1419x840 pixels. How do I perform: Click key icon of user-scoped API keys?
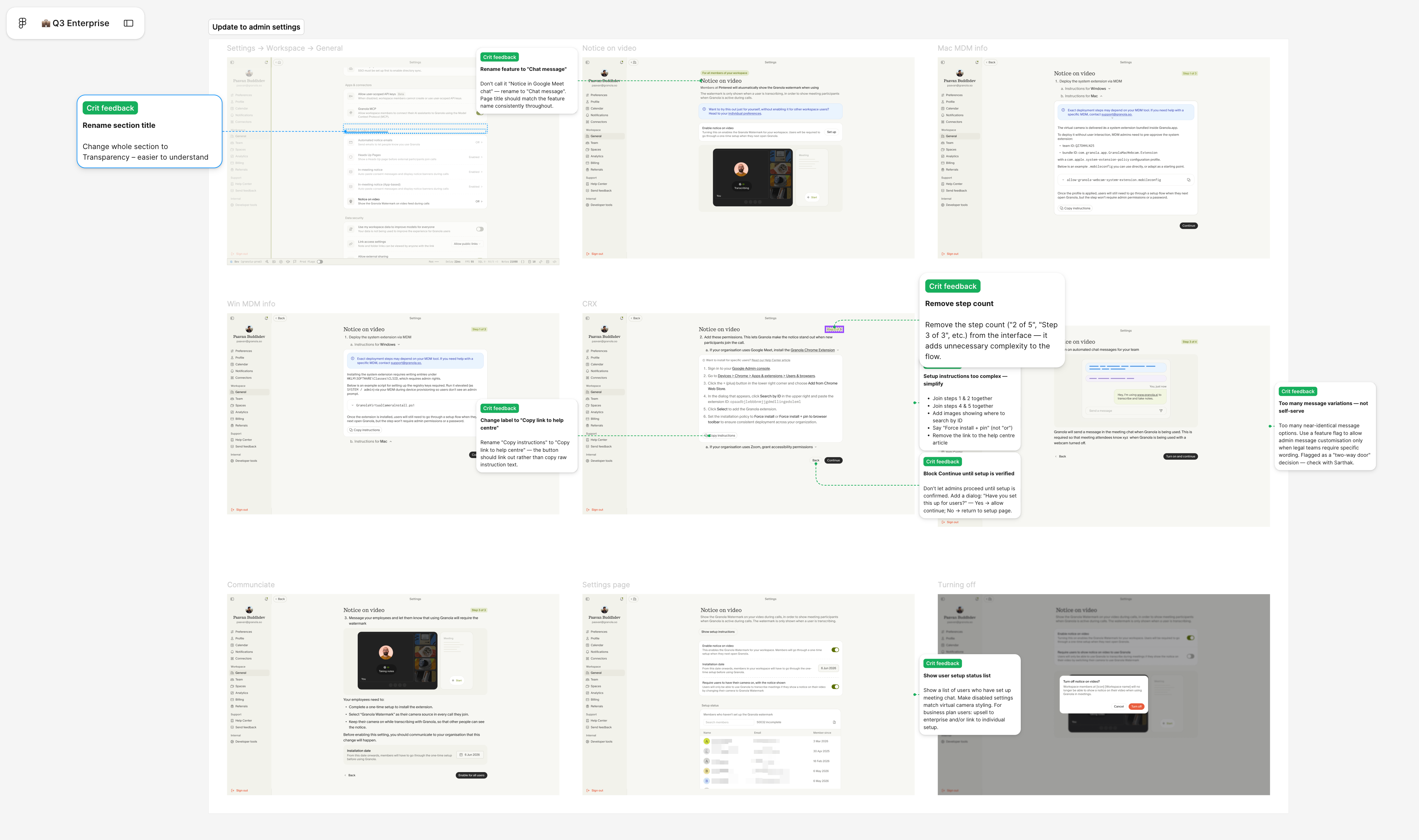(x=351, y=96)
